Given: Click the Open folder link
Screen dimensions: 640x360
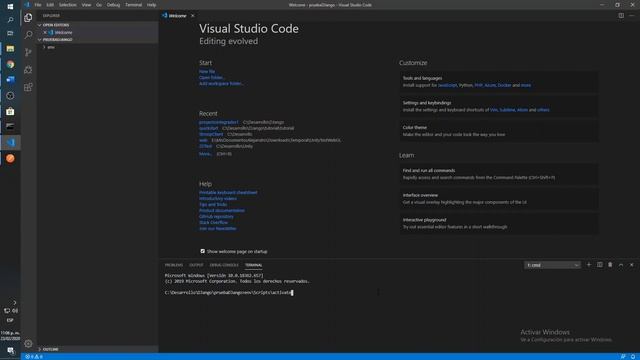Looking at the screenshot, I should coord(211,78).
